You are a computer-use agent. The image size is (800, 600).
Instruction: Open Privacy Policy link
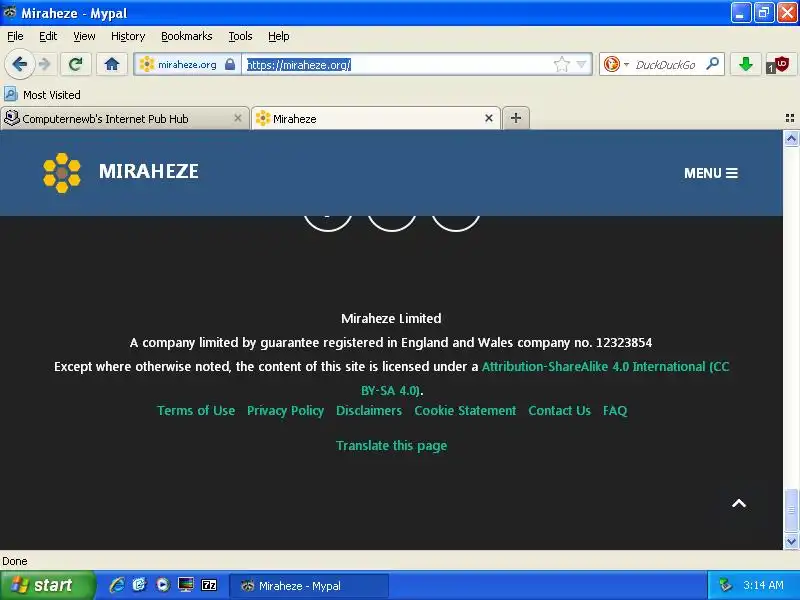point(285,411)
